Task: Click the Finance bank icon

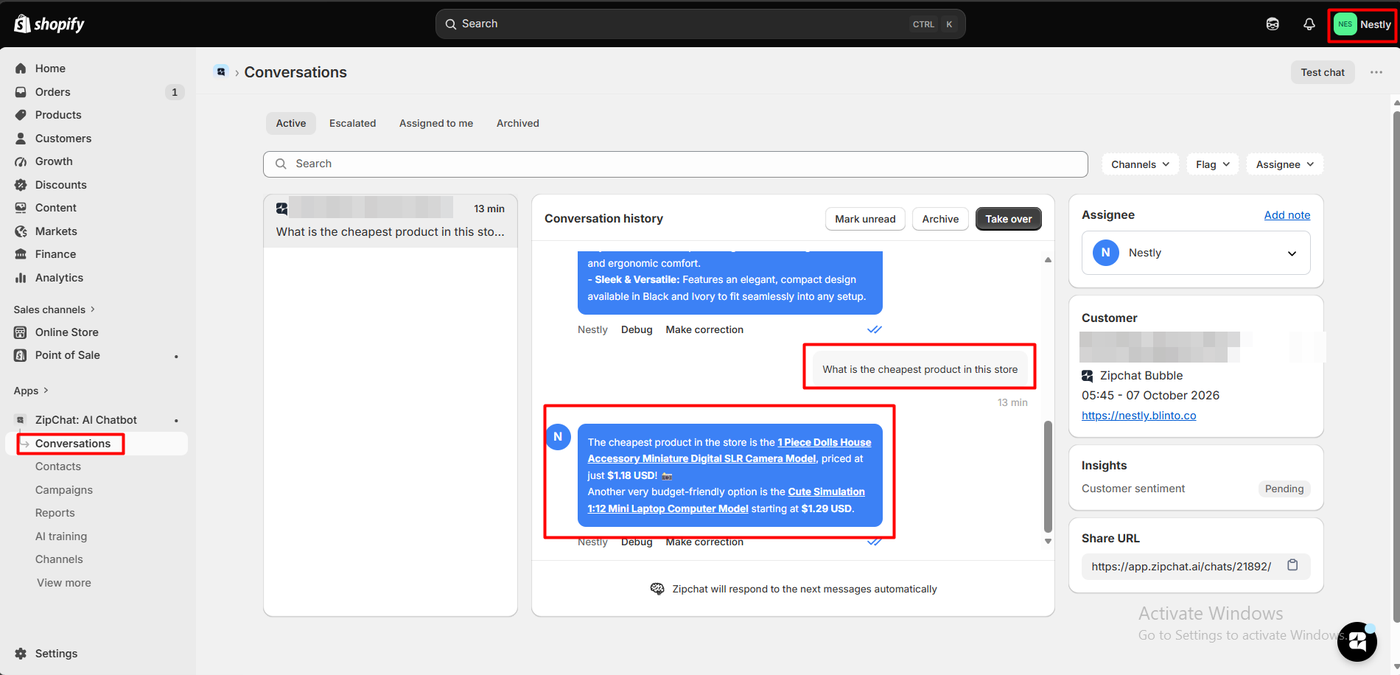Action: (20, 254)
